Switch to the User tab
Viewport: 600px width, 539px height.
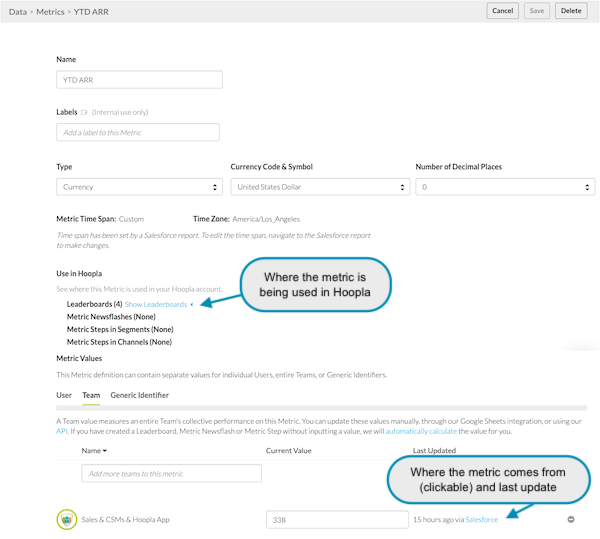[x=64, y=395]
